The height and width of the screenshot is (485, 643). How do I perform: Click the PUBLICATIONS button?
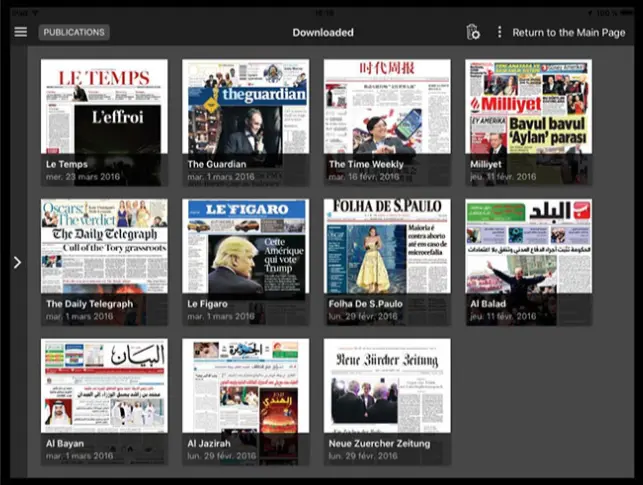74,32
